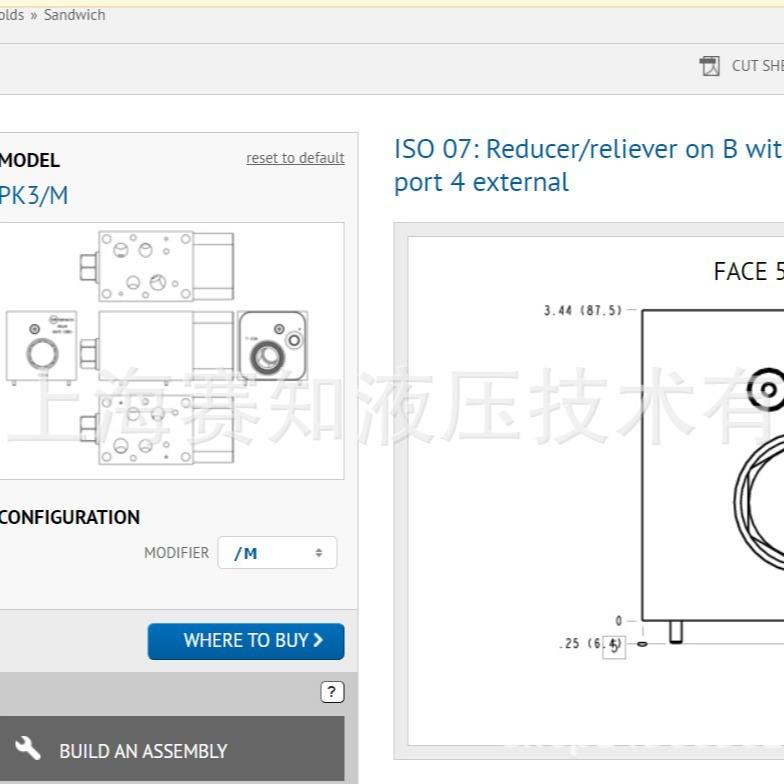Click the WHERE TO BUY button
The height and width of the screenshot is (784, 784).
246,641
